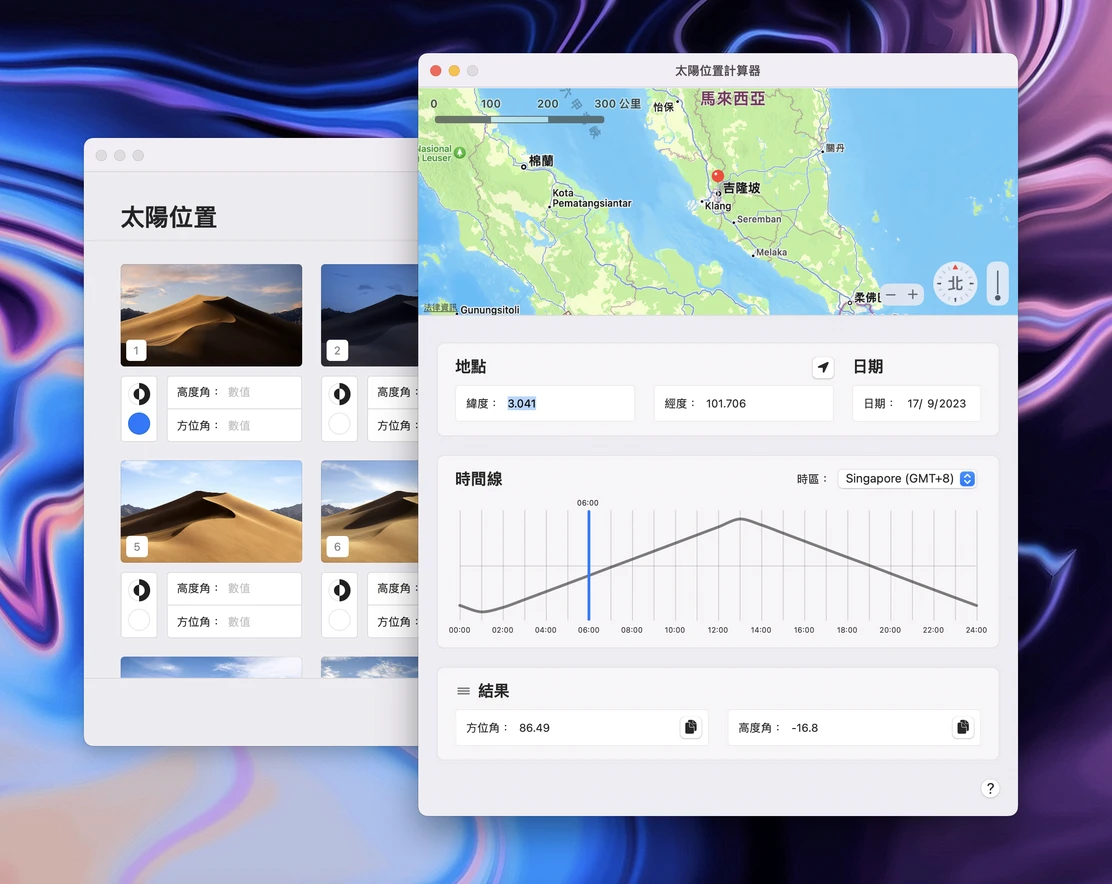Viewport: 1112px width, 884px height.
Task: Open the Singapore (GMT+8) timezone dropdown
Action: tap(907, 479)
